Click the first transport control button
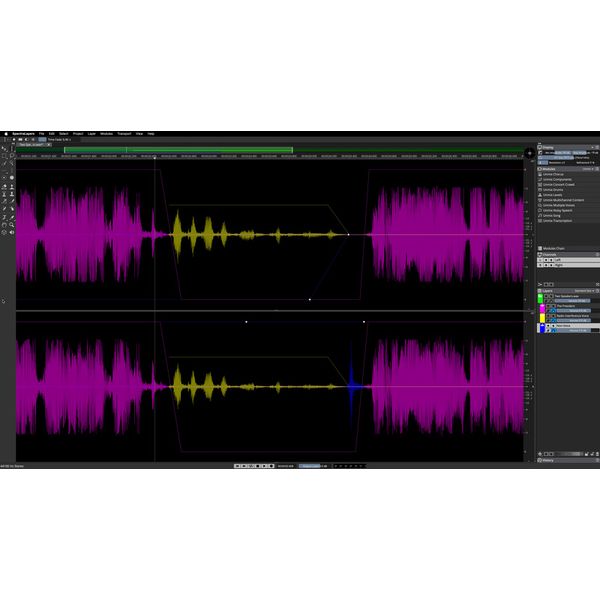600x600 pixels. click(237, 466)
